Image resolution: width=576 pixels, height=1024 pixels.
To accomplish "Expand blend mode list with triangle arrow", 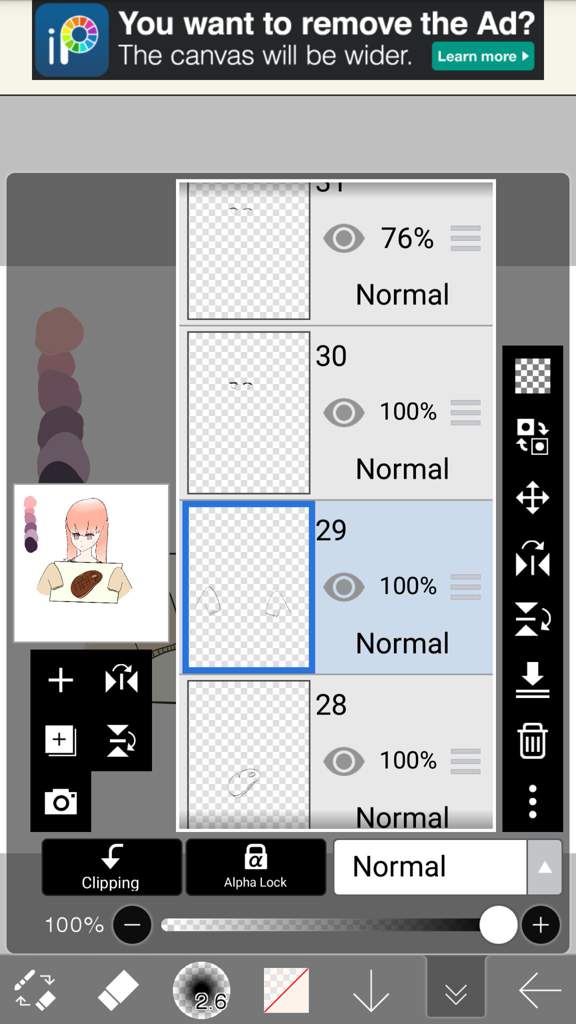I will [544, 867].
